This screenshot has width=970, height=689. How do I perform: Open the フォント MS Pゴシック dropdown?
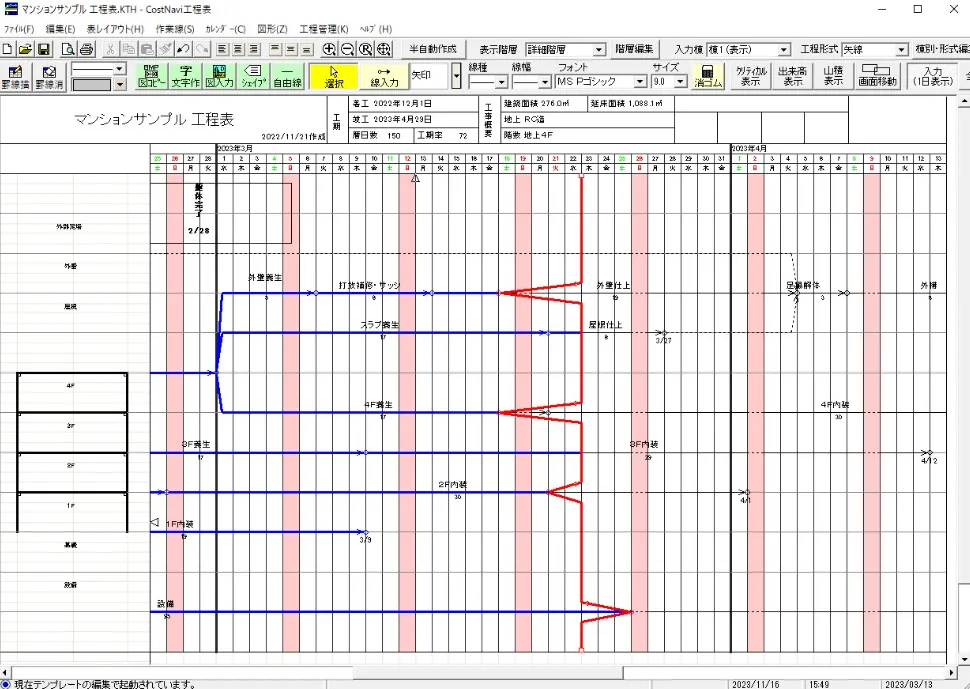point(640,82)
